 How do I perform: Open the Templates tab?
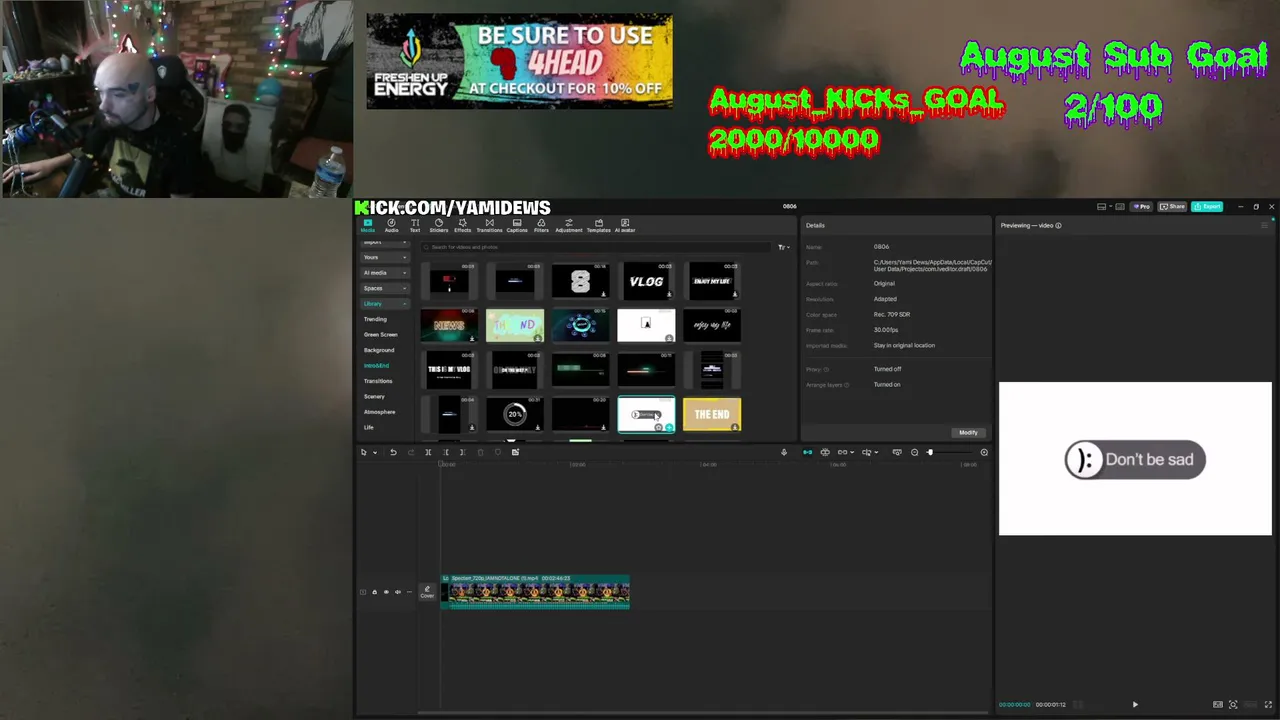pyautogui.click(x=598, y=226)
